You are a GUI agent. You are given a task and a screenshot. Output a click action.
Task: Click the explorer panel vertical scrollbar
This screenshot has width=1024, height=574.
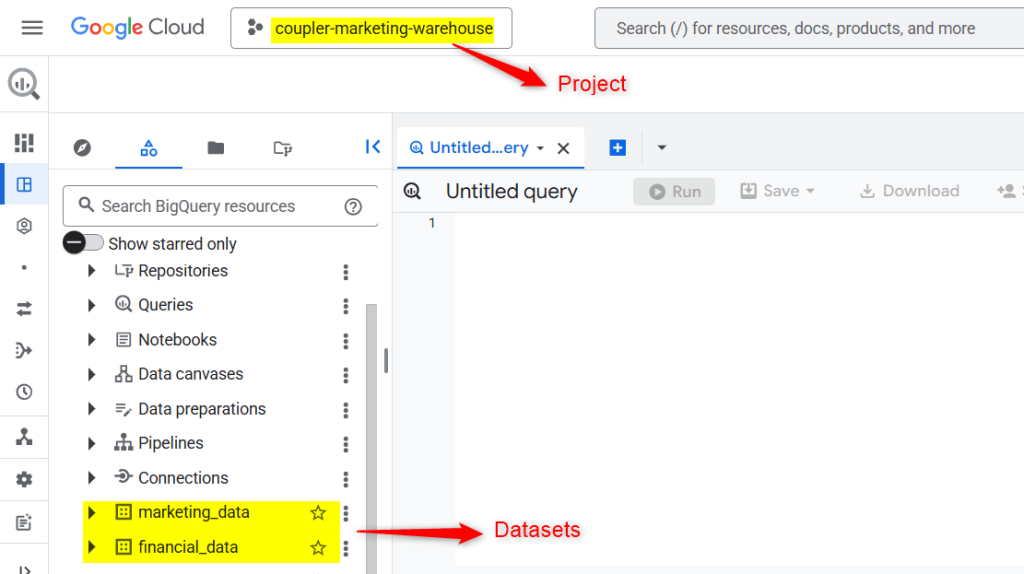coord(372,438)
